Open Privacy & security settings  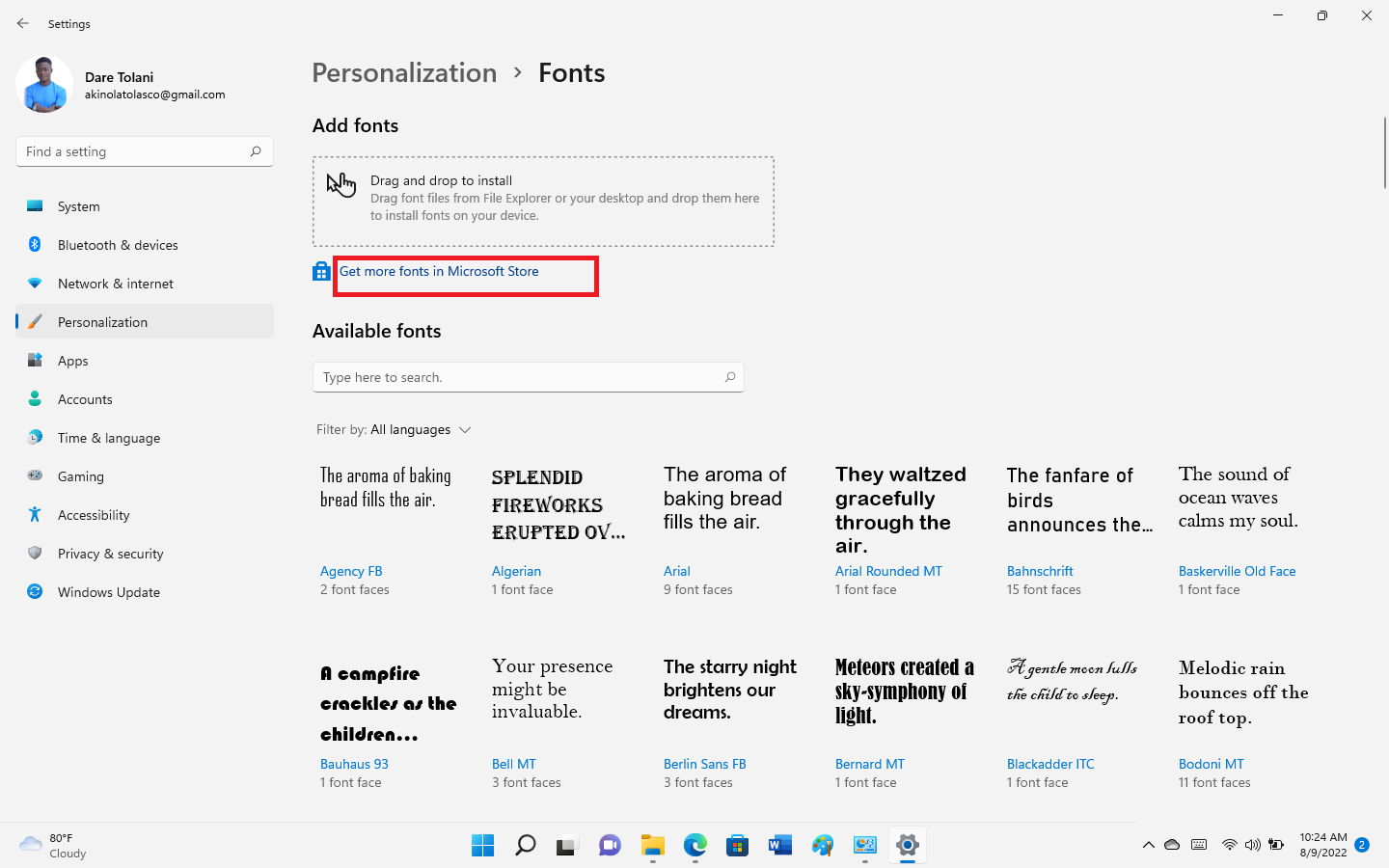tap(145, 554)
